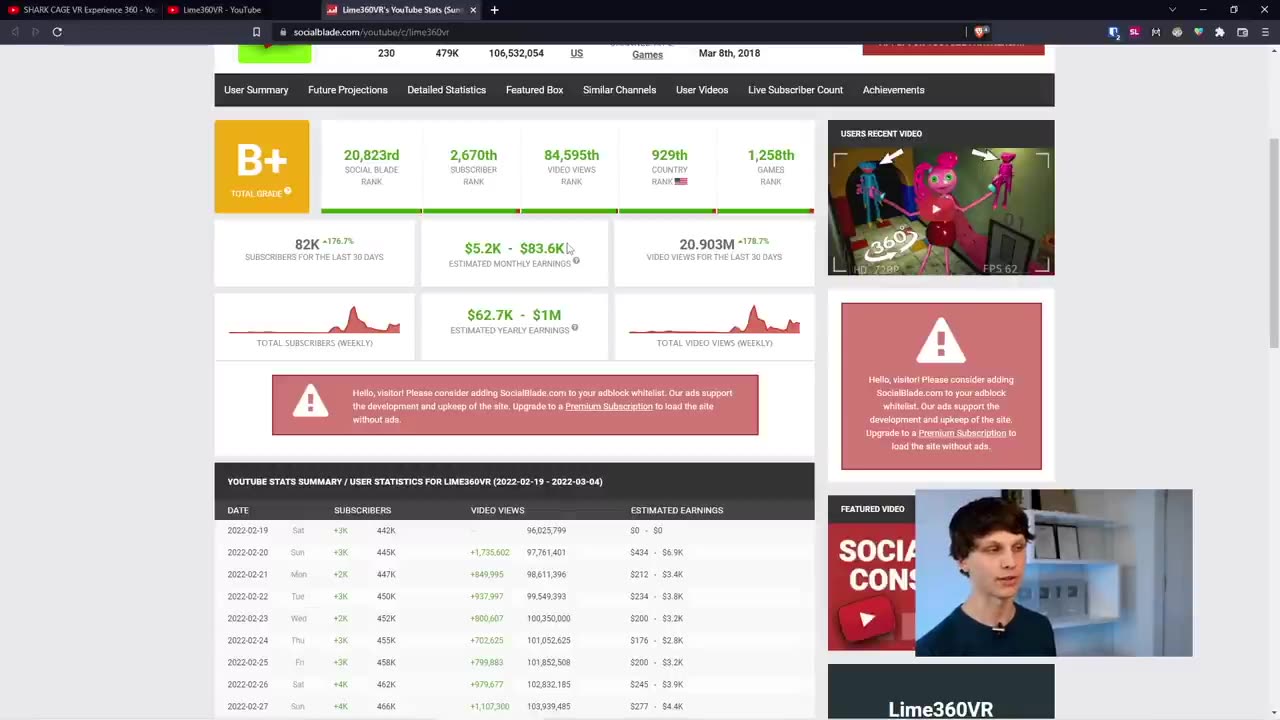
Task: Switch to SHARK CAGE VR Experience tab
Action: click(81, 10)
